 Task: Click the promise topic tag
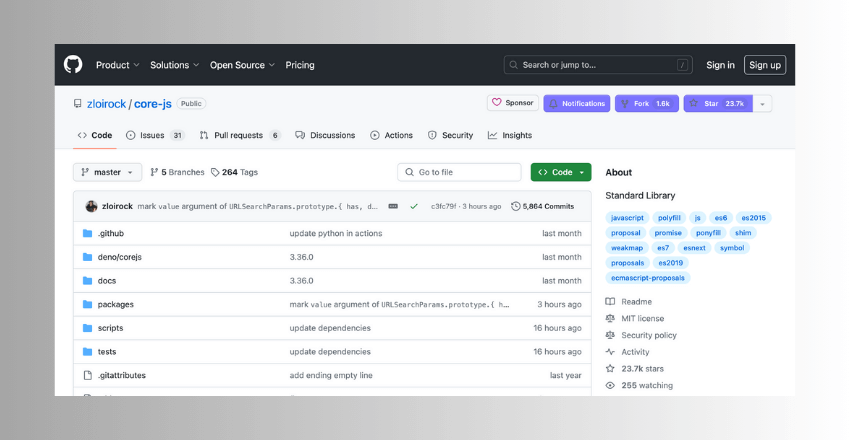point(668,233)
